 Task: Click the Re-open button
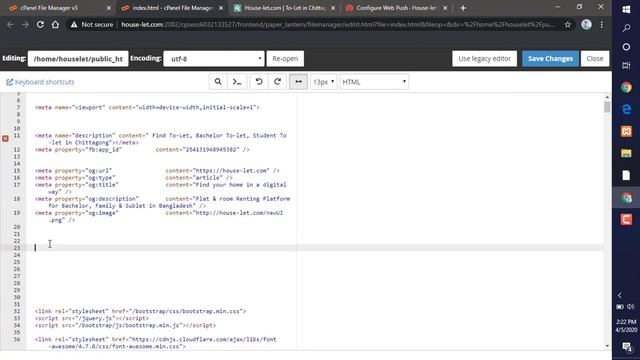pyautogui.click(x=285, y=59)
